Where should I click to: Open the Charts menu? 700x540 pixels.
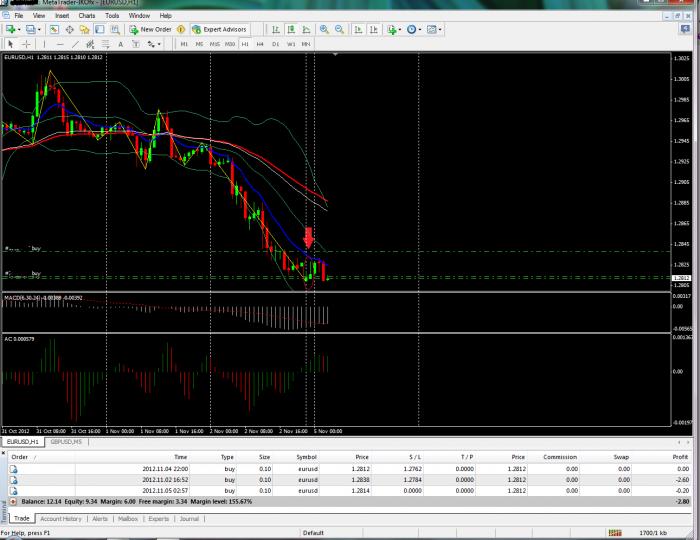pos(87,16)
